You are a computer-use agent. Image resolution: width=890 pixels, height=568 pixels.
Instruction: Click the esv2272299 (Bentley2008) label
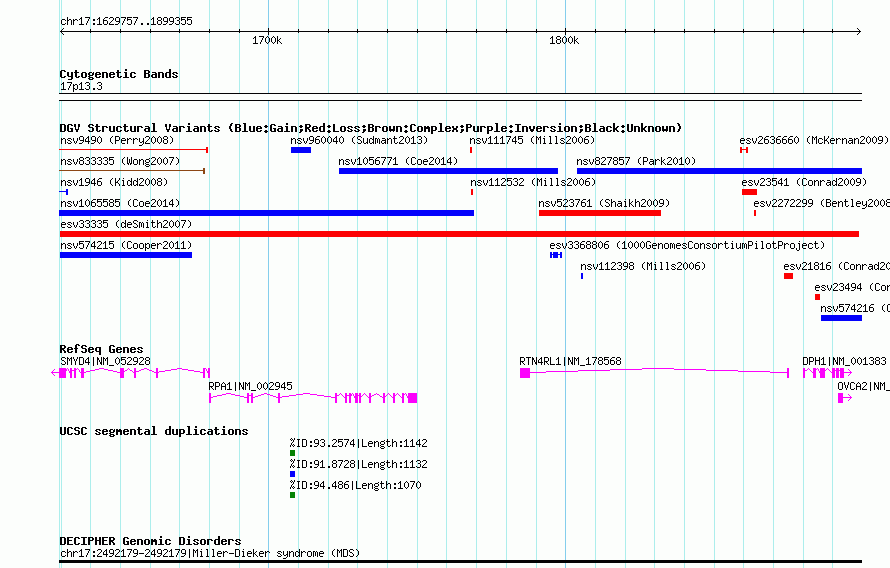(x=821, y=203)
